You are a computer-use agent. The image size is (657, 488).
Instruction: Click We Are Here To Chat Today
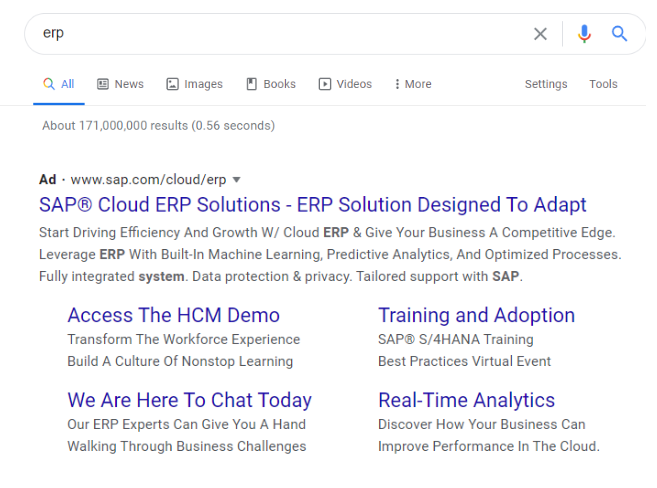point(189,400)
